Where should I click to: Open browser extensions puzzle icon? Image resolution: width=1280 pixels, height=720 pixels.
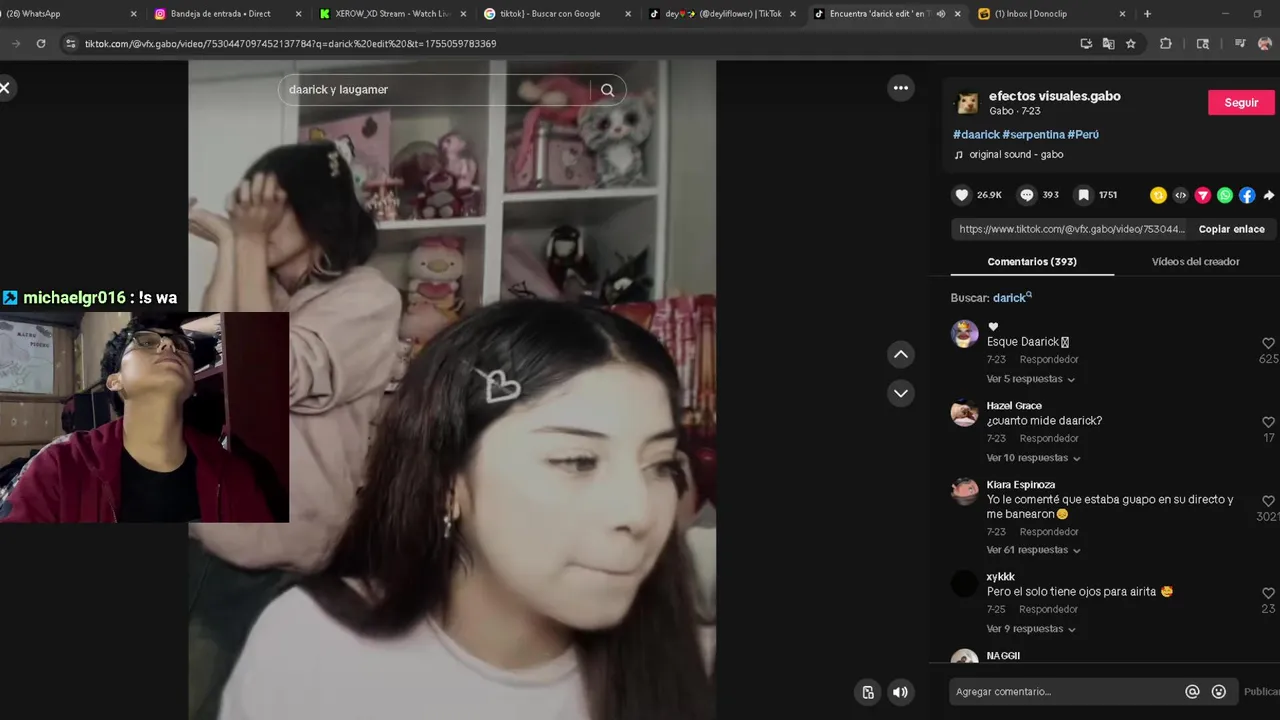tap(1166, 44)
